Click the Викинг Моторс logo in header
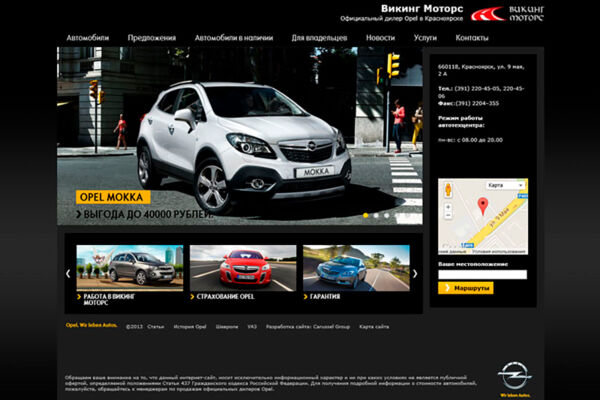 [507, 13]
